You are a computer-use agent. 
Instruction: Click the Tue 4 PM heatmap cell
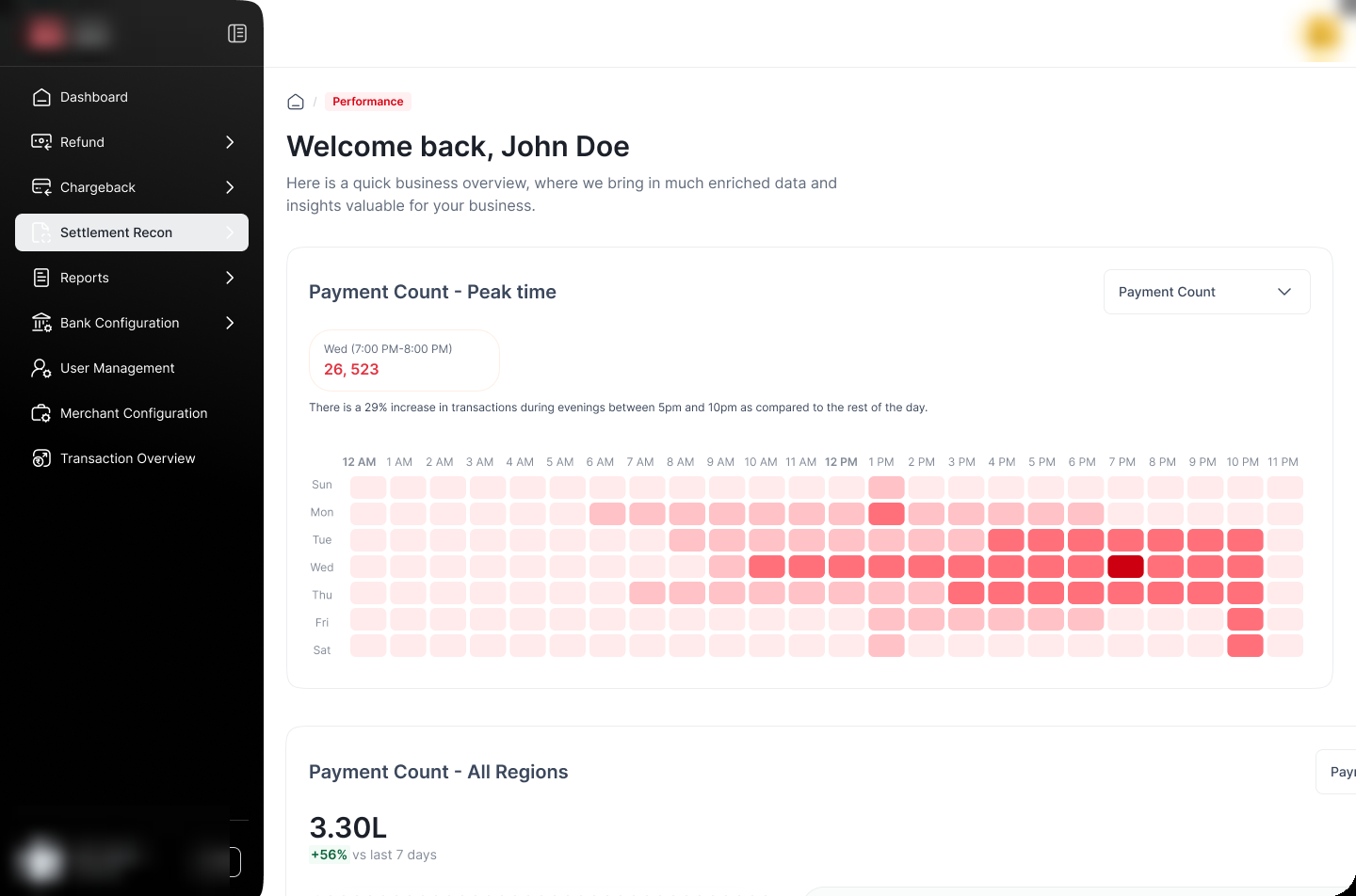[x=1006, y=540]
